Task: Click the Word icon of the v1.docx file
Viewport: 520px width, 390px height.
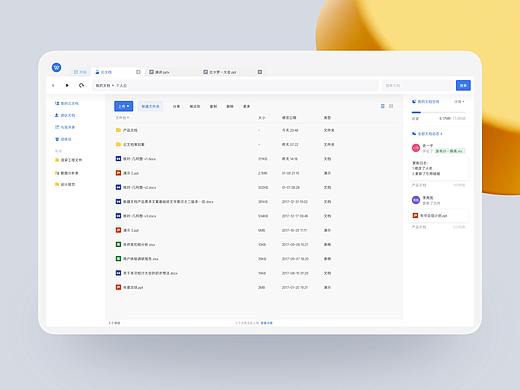Action: pos(118,159)
